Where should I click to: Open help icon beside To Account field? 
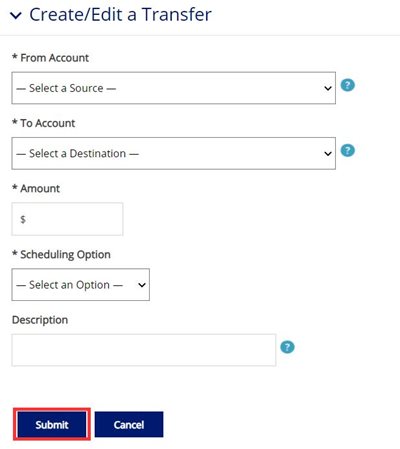[x=348, y=151]
